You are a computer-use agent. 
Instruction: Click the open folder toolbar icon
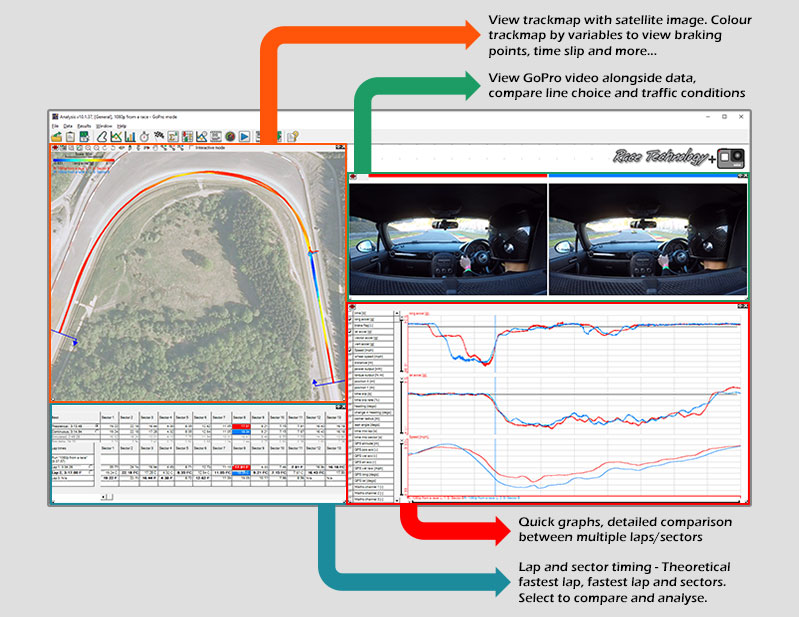[59, 136]
